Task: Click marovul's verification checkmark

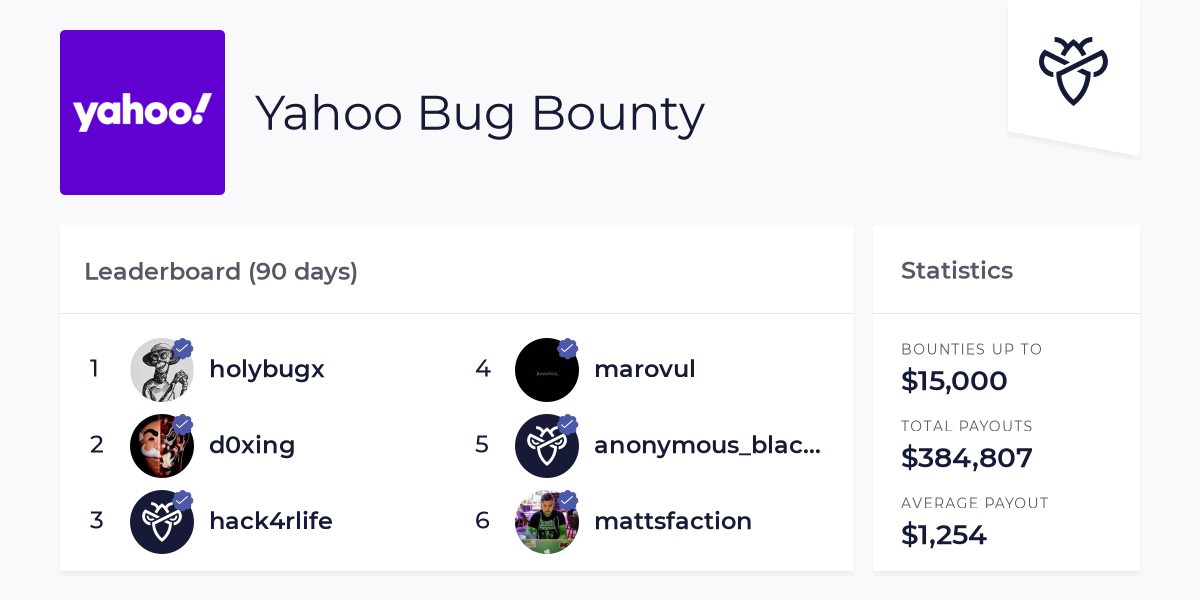Action: (x=568, y=348)
